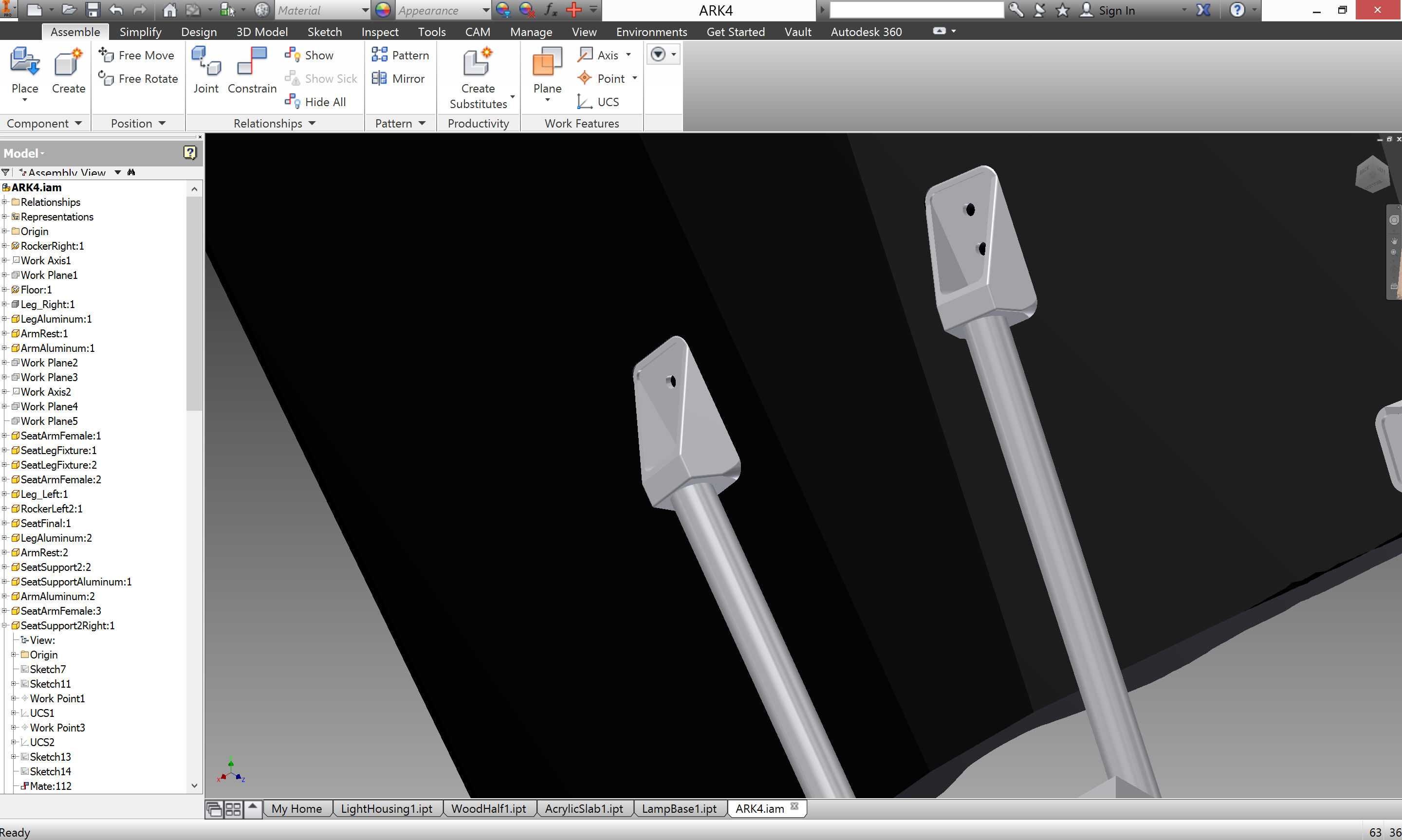
Task: Collapse the SeatSupport2Right:1 node
Action: (x=4, y=625)
